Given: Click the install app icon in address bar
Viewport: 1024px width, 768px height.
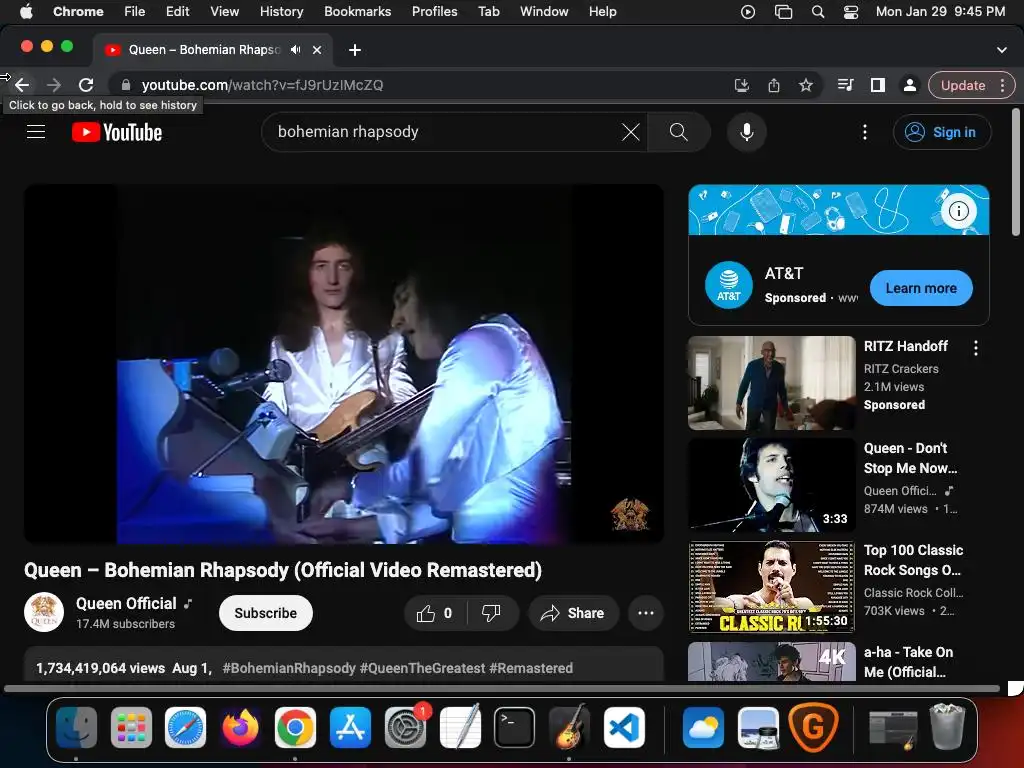Looking at the screenshot, I should (741, 85).
